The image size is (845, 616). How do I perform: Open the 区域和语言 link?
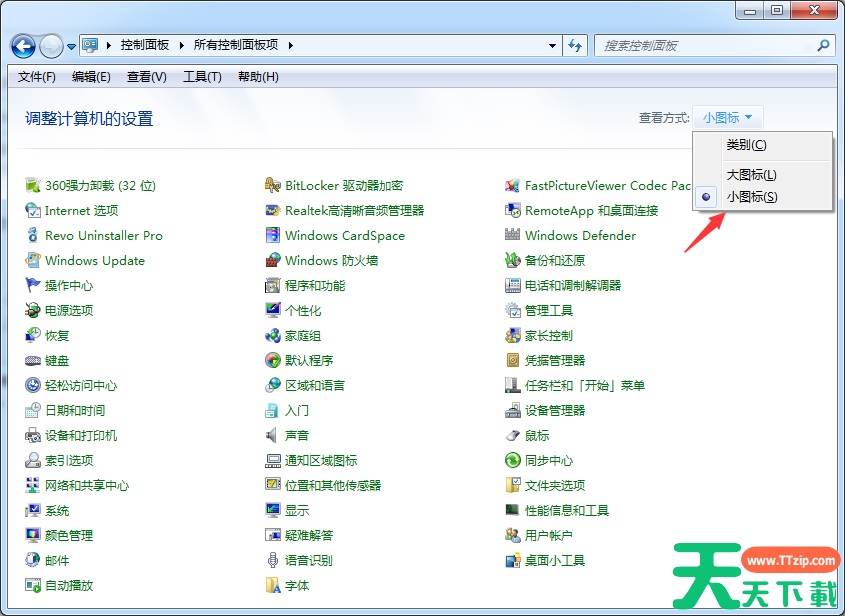click(315, 385)
